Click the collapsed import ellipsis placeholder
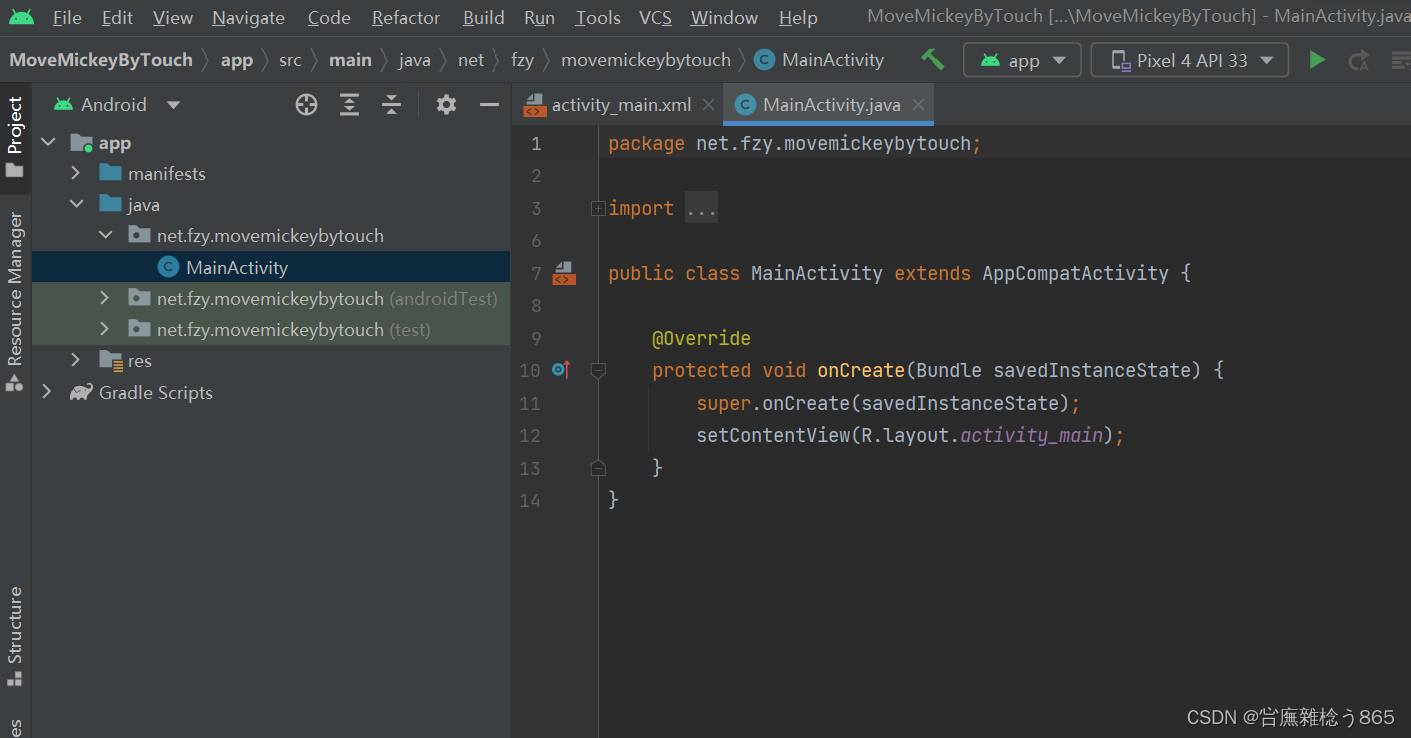Screen dimensions: 1411x738 (701, 208)
